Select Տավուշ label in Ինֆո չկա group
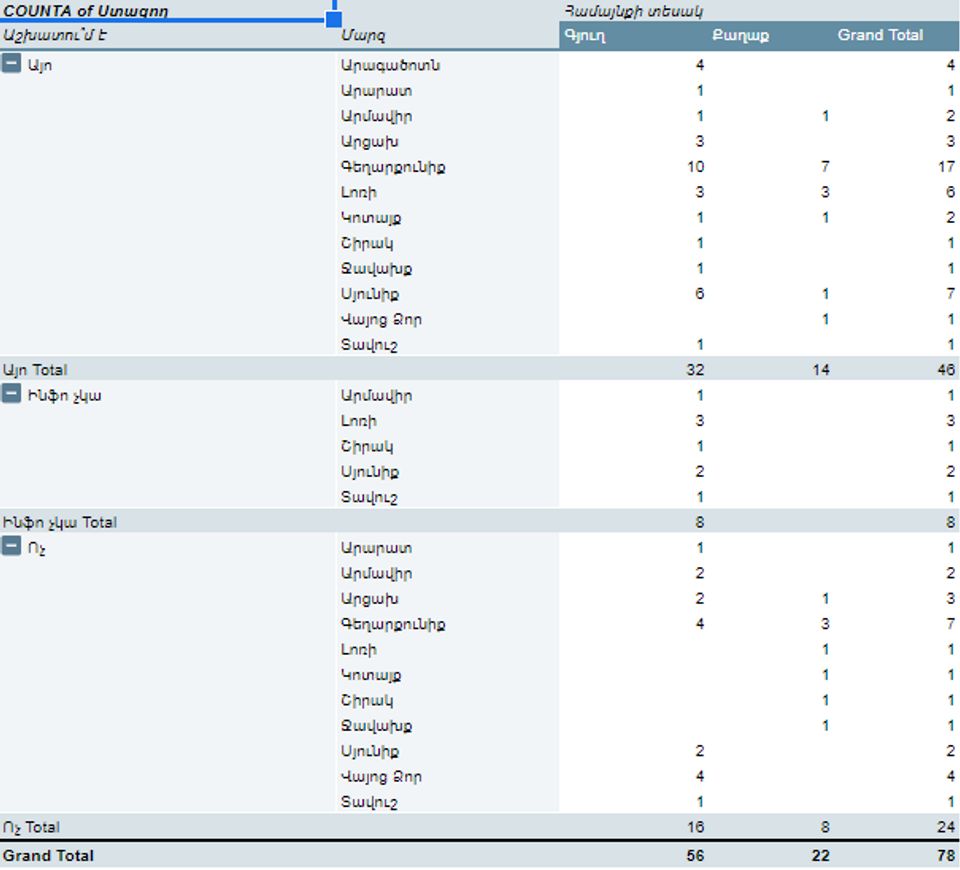The image size is (960, 870). click(369, 498)
